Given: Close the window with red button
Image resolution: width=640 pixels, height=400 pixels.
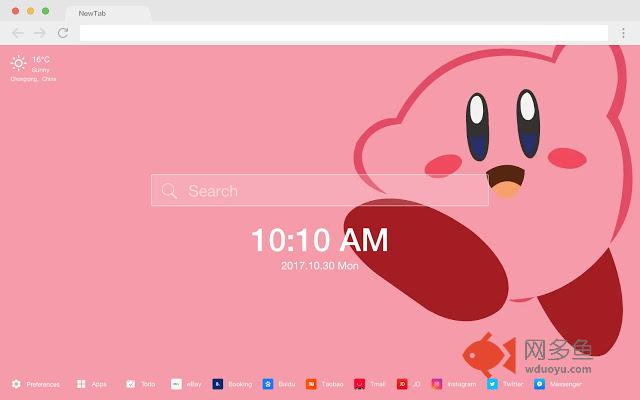Looking at the screenshot, I should pos(16,11).
